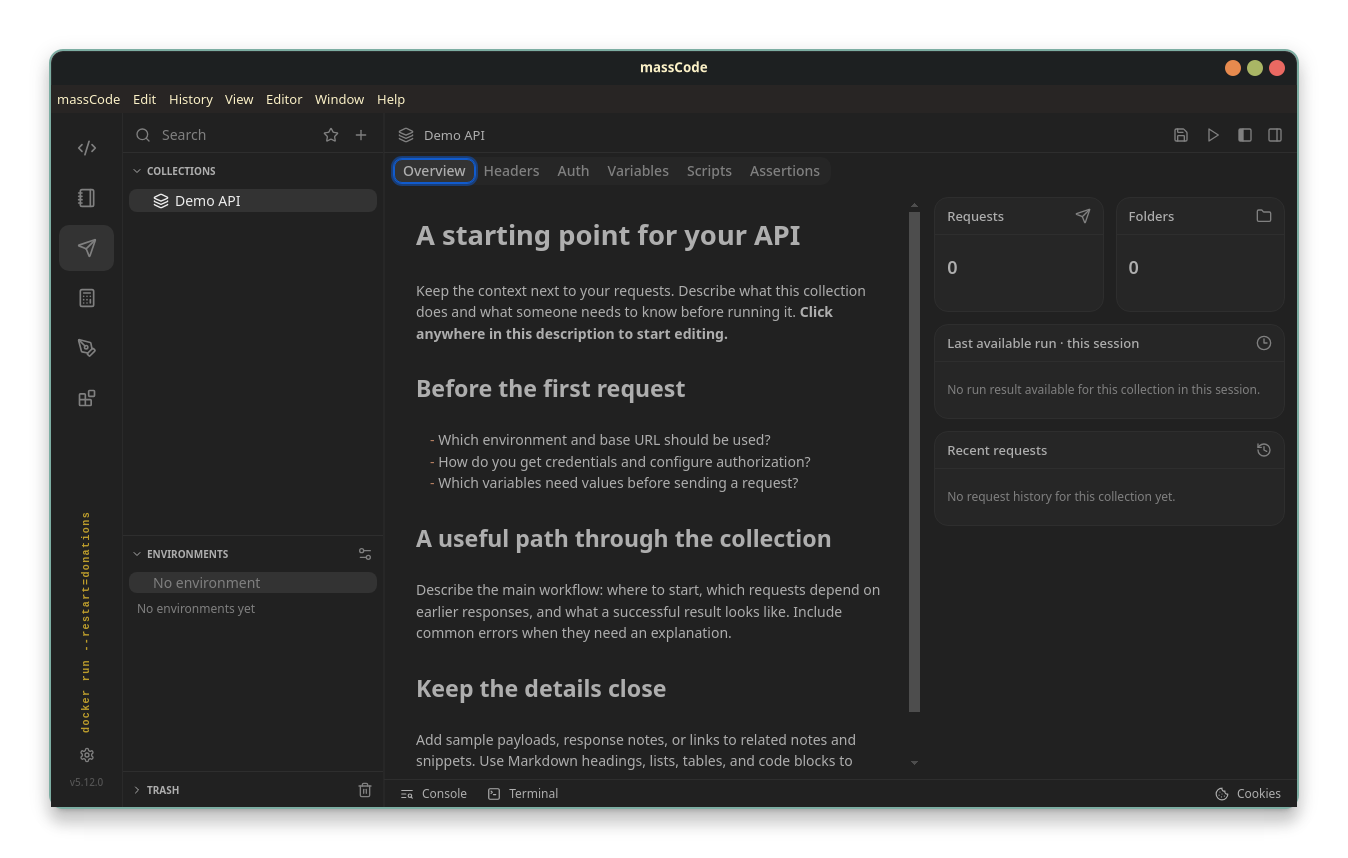The image size is (1348, 858).
Task: Open the code snippets section in sidebar
Action: pyautogui.click(x=87, y=148)
